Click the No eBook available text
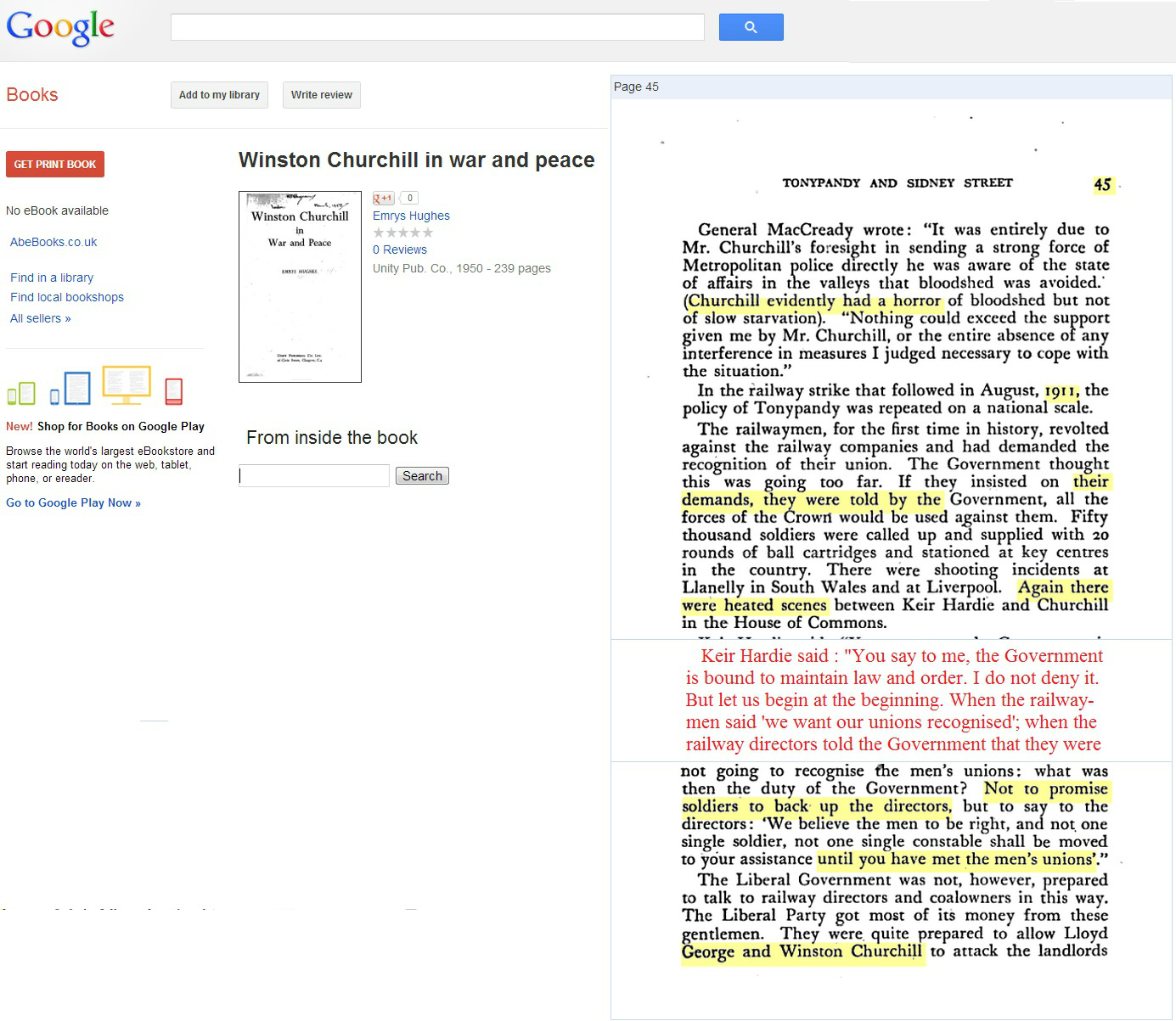This screenshot has width=1176, height=1021. tap(57, 210)
